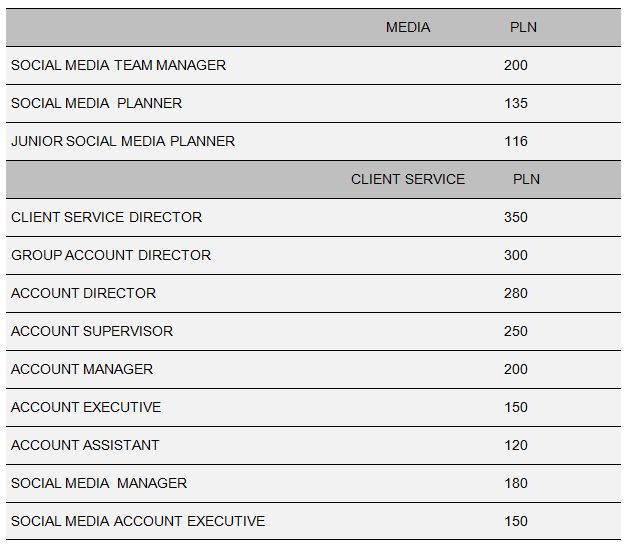The width and height of the screenshot is (627, 548).
Task: Click the SOCIAL MEDIA TEAM MANAGER cell
Action: [x=118, y=65]
